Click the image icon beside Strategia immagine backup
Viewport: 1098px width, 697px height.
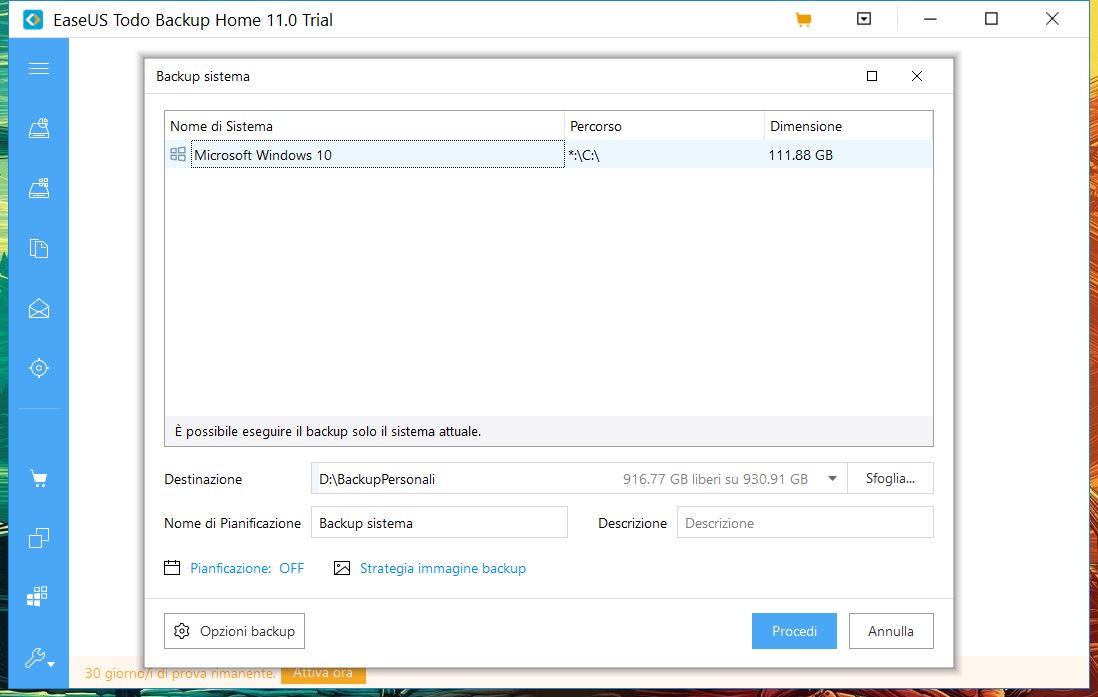click(342, 568)
